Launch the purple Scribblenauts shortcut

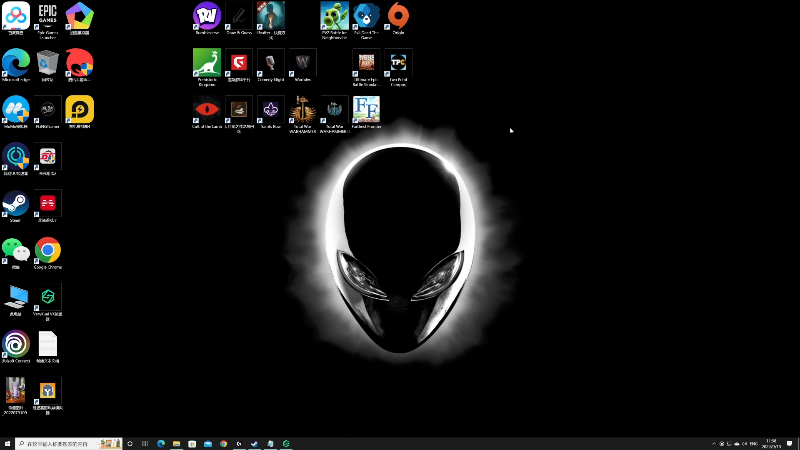pyautogui.click(x=207, y=17)
